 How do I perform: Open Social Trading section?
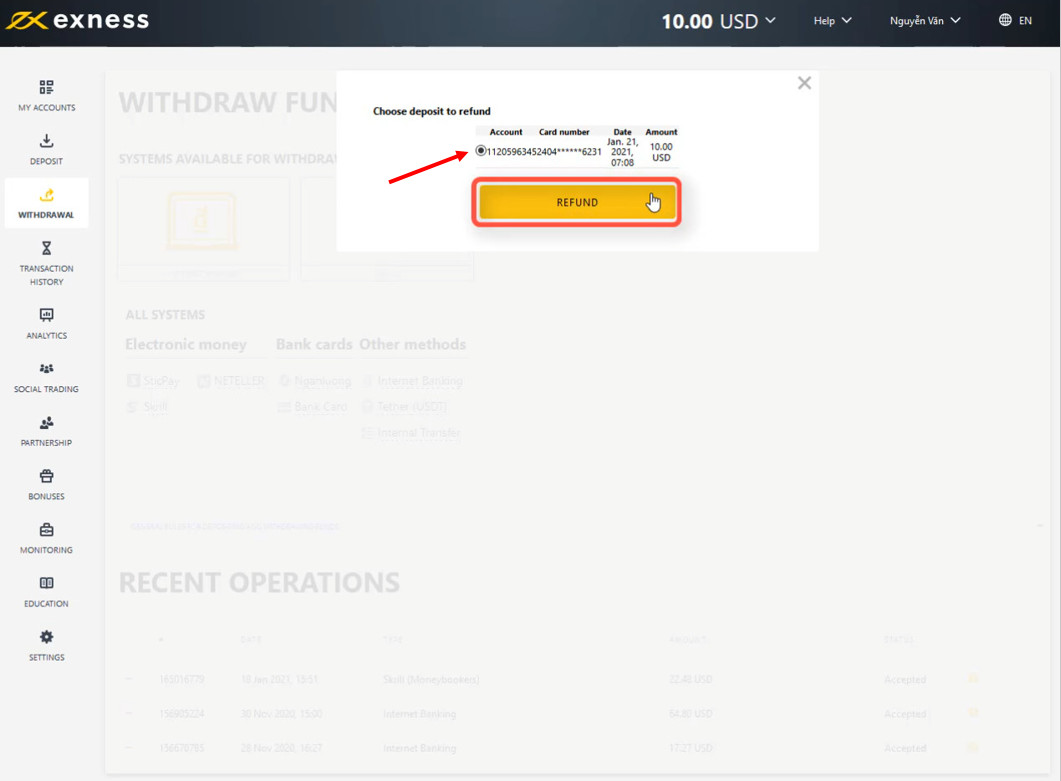[x=46, y=378]
